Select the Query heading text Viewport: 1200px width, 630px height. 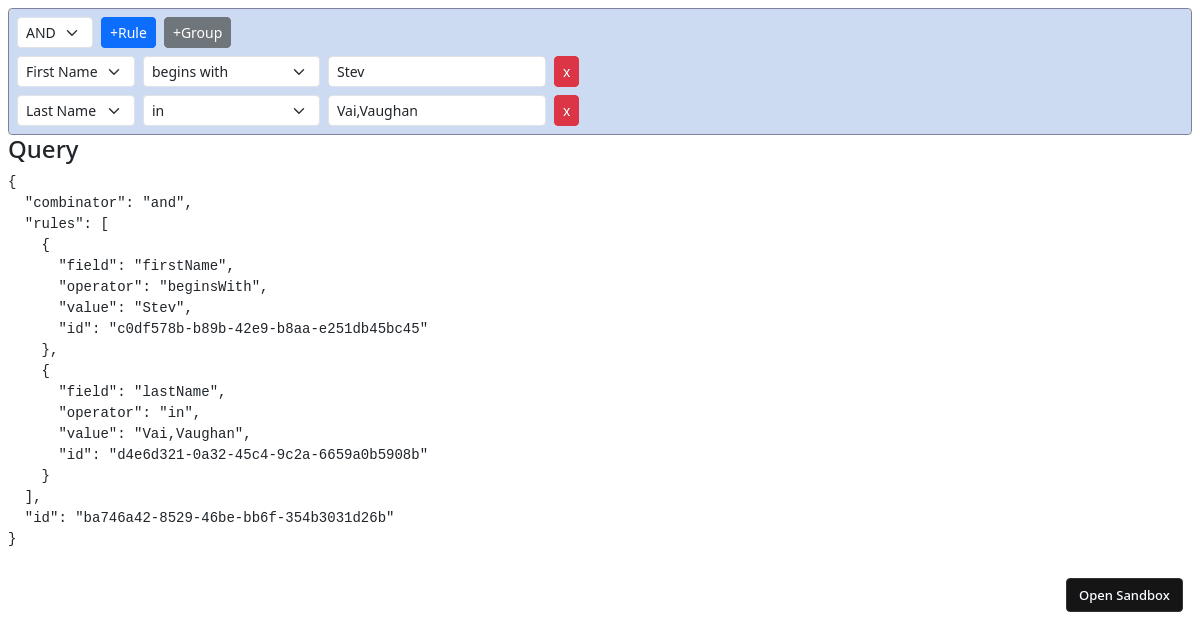[x=43, y=150]
